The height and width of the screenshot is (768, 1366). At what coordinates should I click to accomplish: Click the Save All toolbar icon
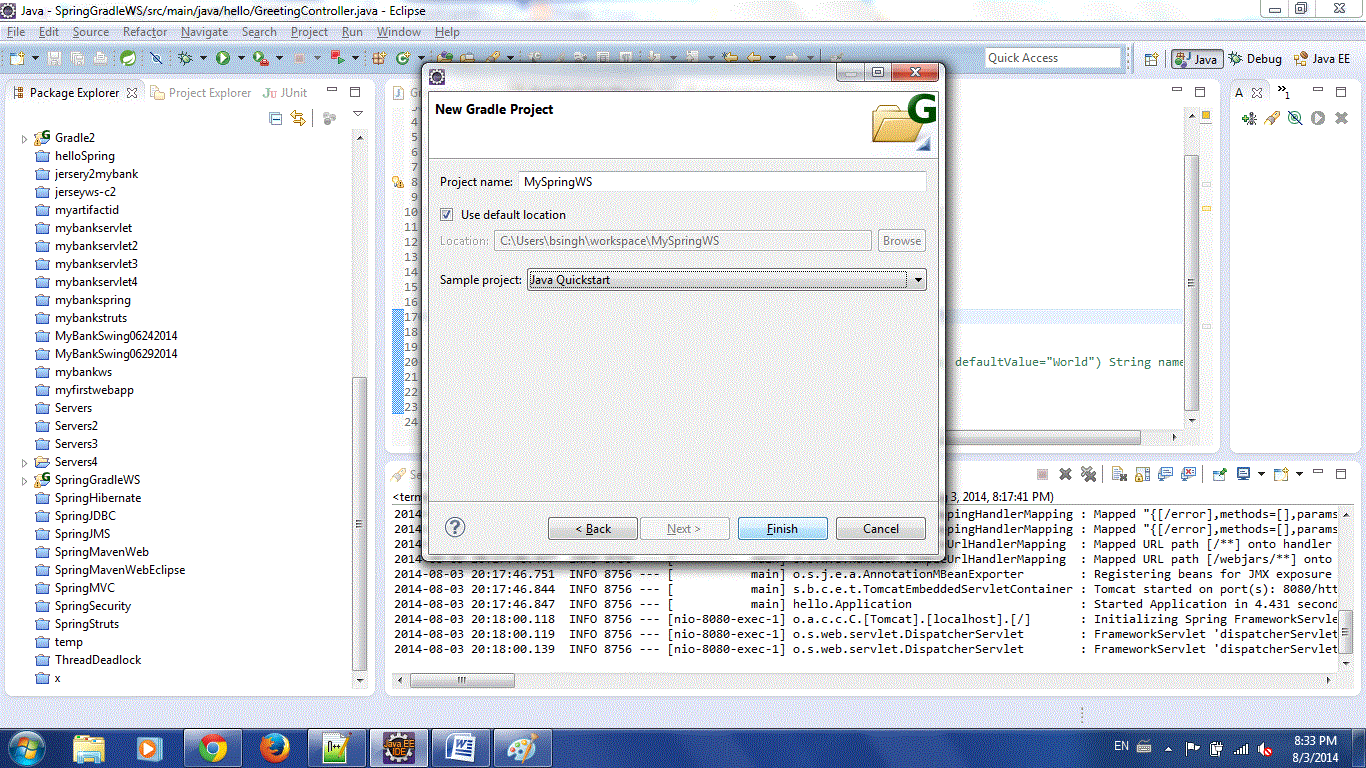[x=77, y=57]
